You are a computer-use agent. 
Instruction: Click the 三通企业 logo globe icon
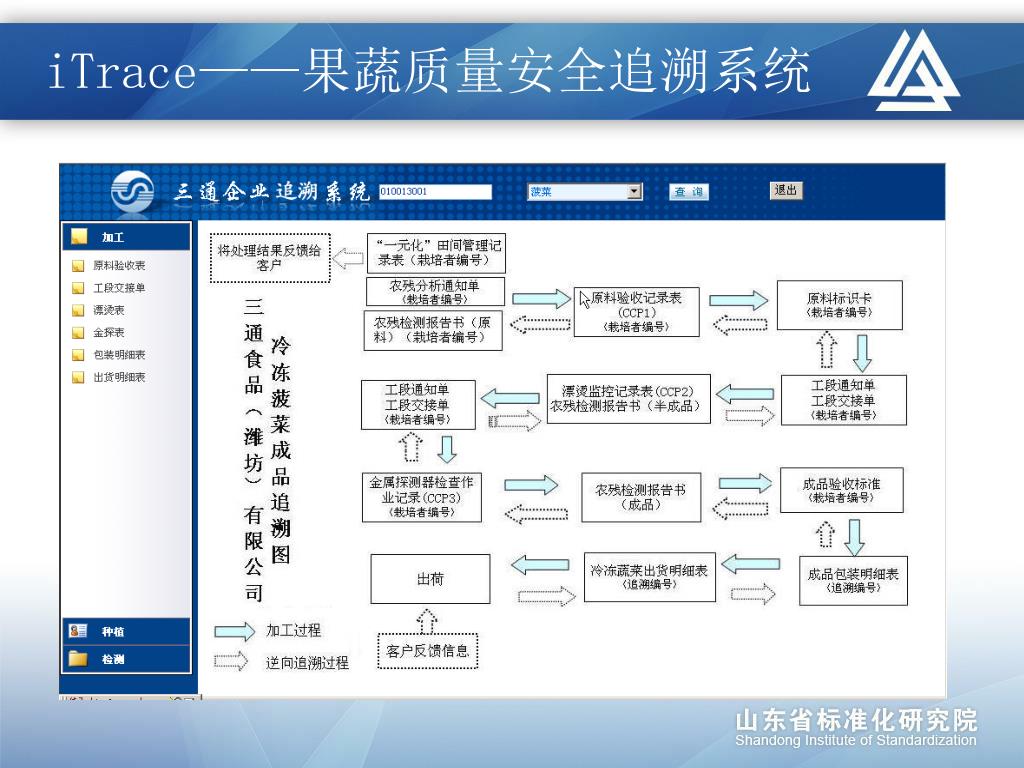[x=133, y=192]
